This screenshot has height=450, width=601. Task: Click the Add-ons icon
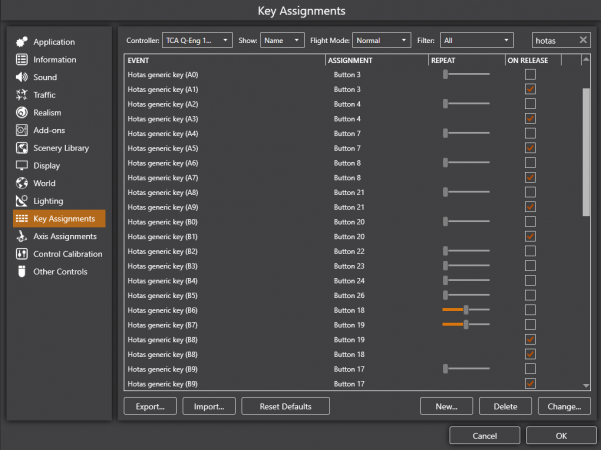pos(22,130)
